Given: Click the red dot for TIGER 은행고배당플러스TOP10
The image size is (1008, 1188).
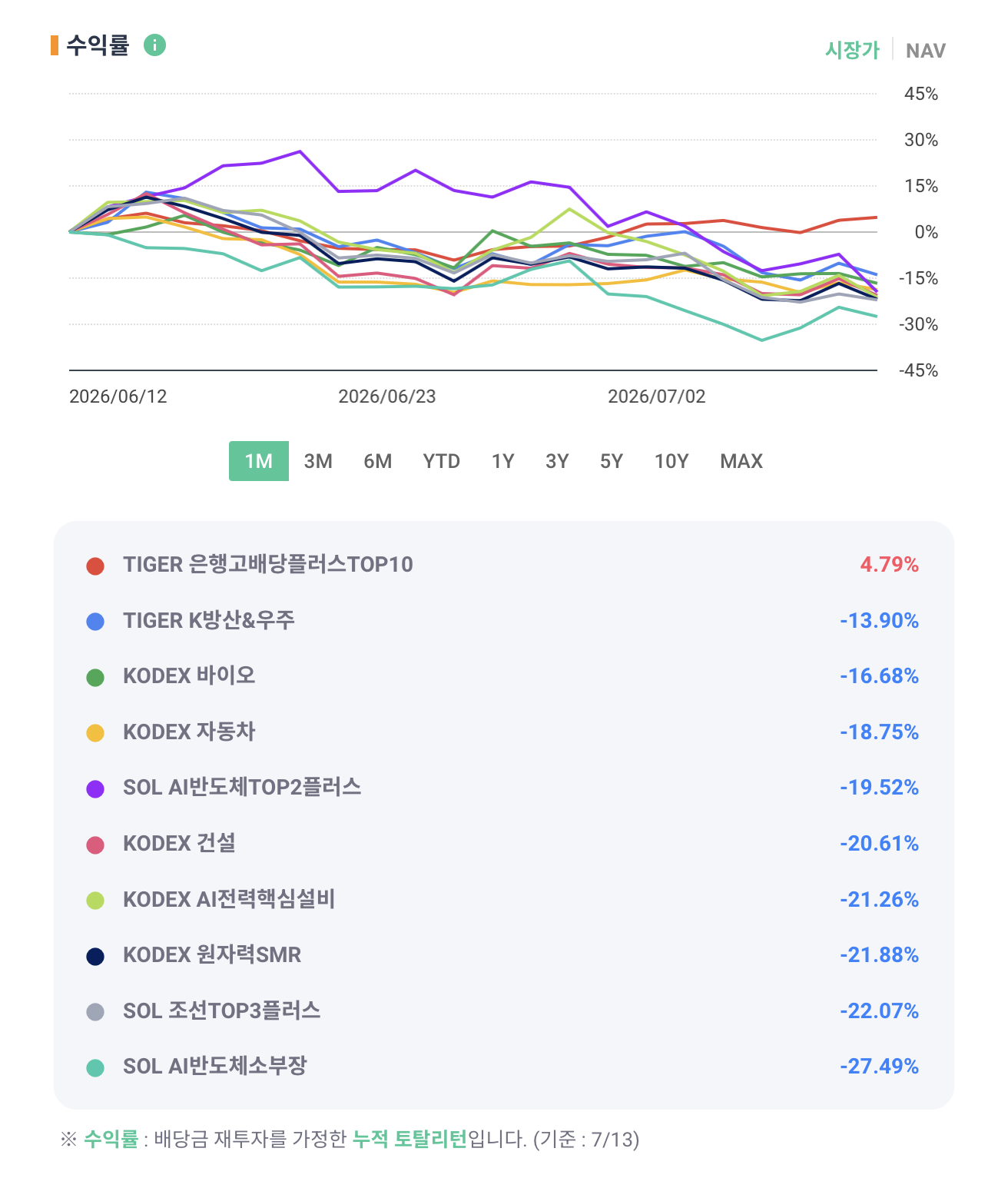Looking at the screenshot, I should pyautogui.click(x=95, y=566).
